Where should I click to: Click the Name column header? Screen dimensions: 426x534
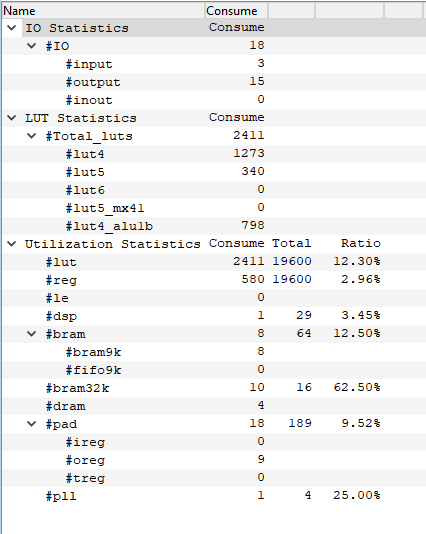coord(104,11)
